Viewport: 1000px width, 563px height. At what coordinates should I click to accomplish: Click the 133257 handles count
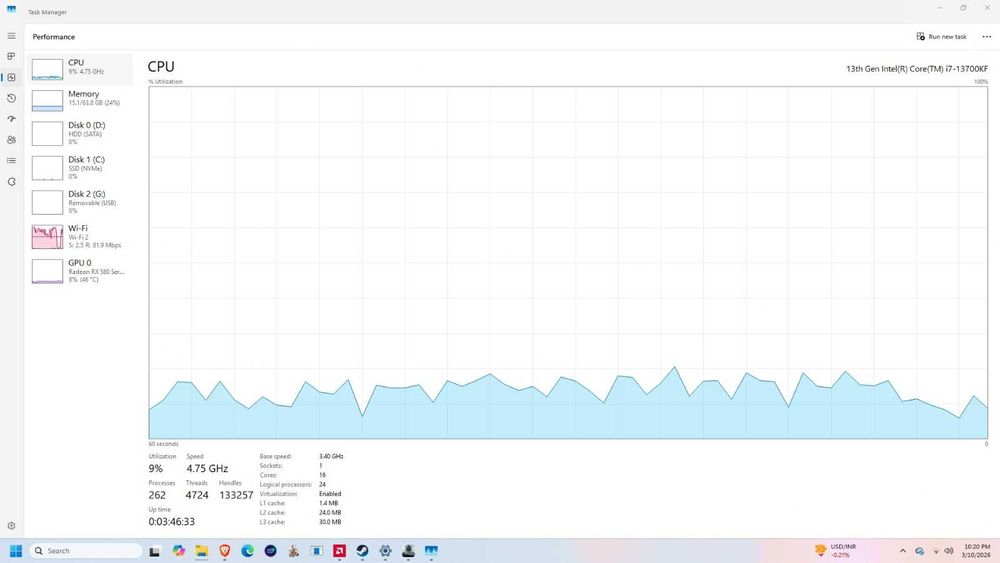coord(236,495)
